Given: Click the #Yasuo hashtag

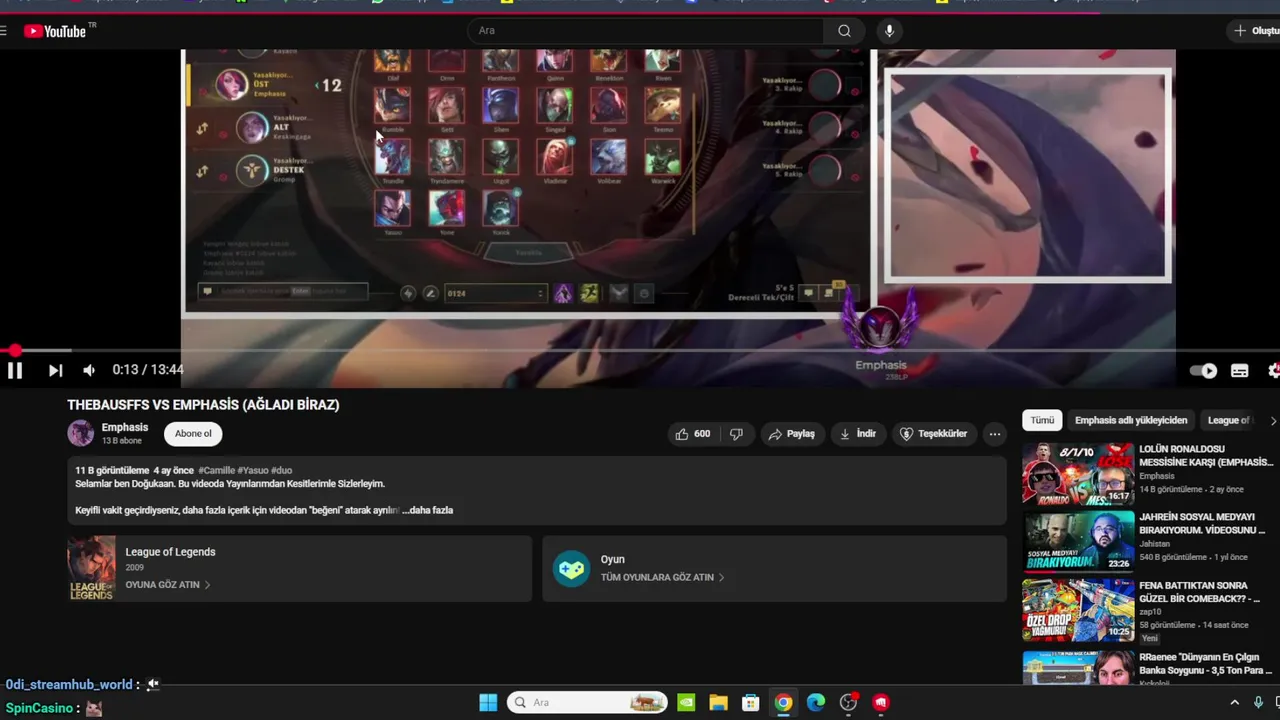Looking at the screenshot, I should pyautogui.click(x=252, y=470).
